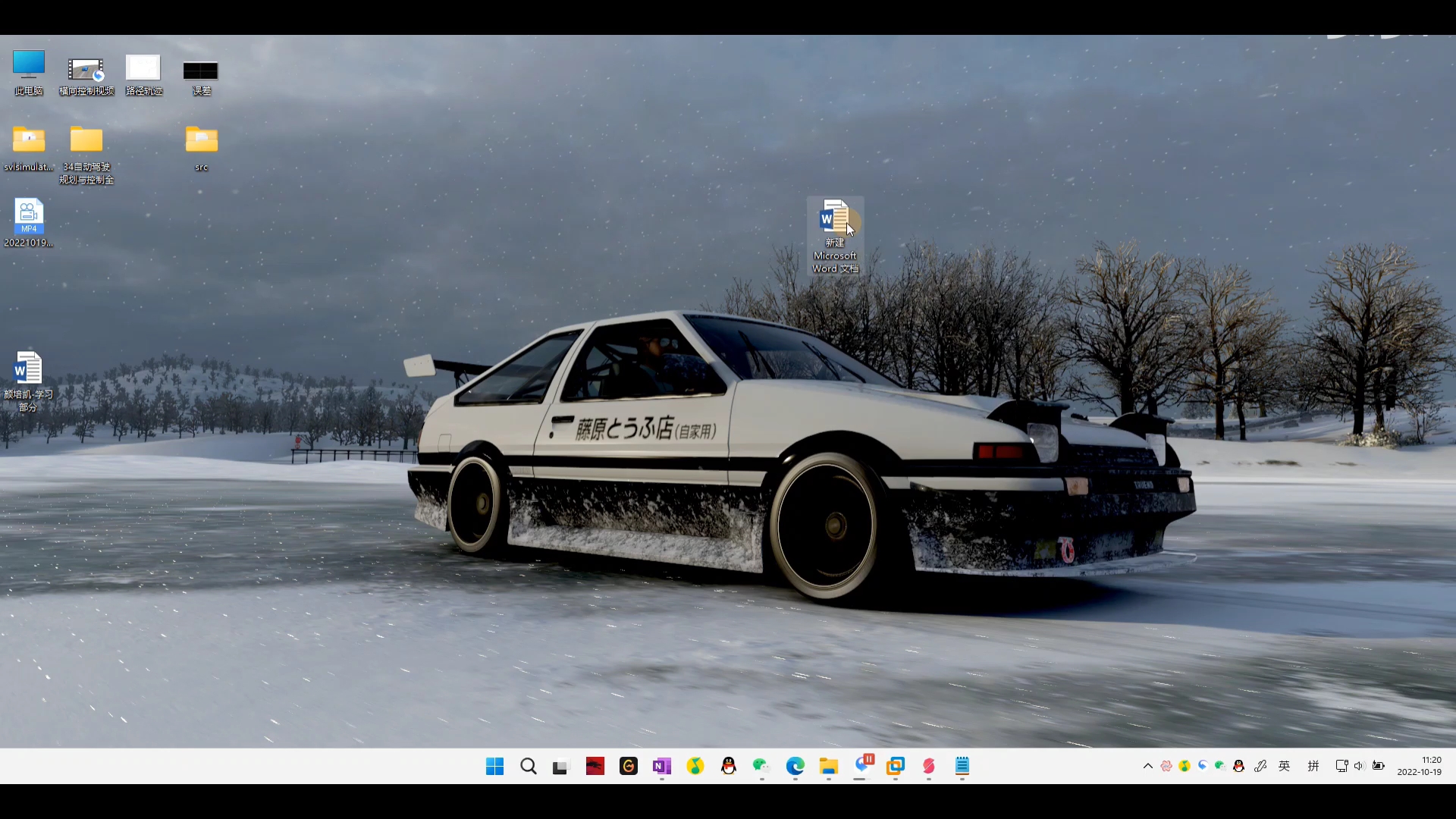Open Task View from the taskbar

(x=560, y=767)
